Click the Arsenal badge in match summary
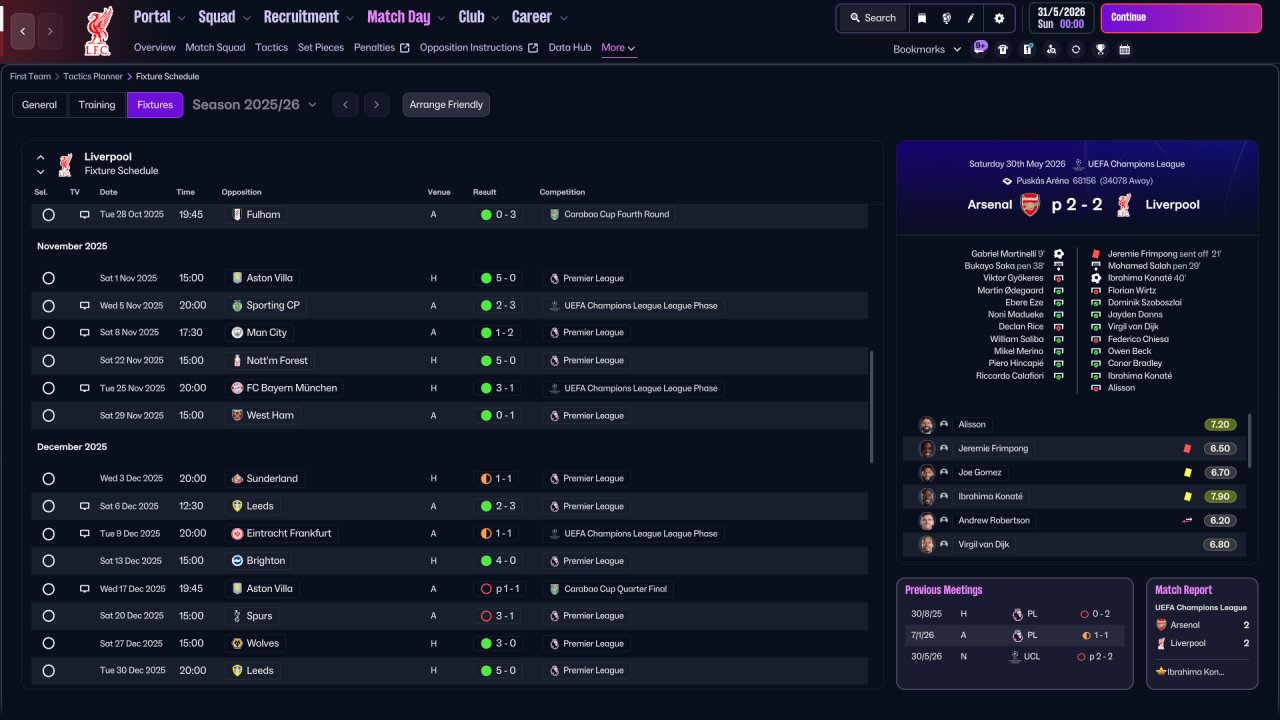This screenshot has width=1280, height=720. pyautogui.click(x=1030, y=205)
